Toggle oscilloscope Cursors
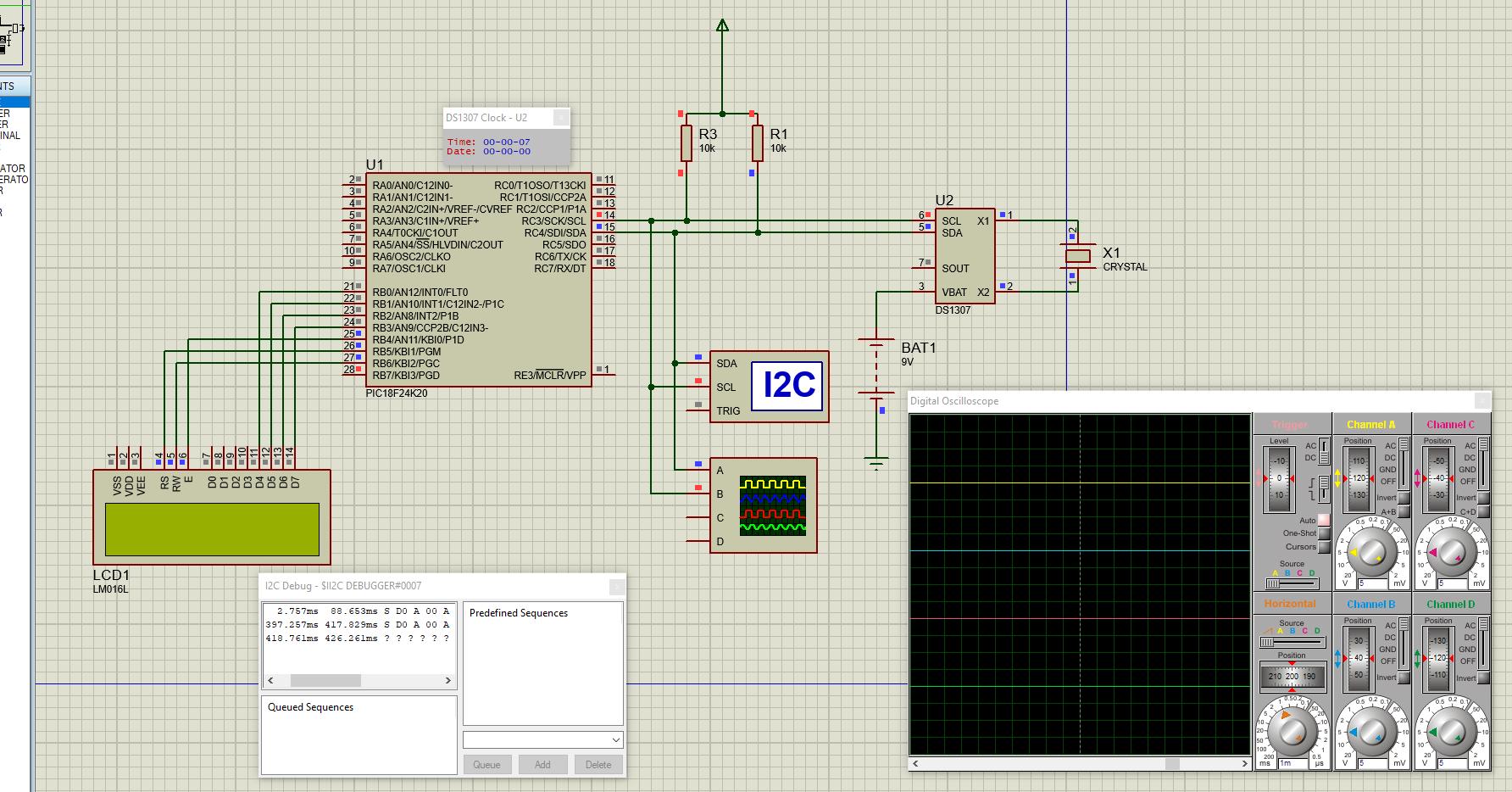 point(1324,547)
